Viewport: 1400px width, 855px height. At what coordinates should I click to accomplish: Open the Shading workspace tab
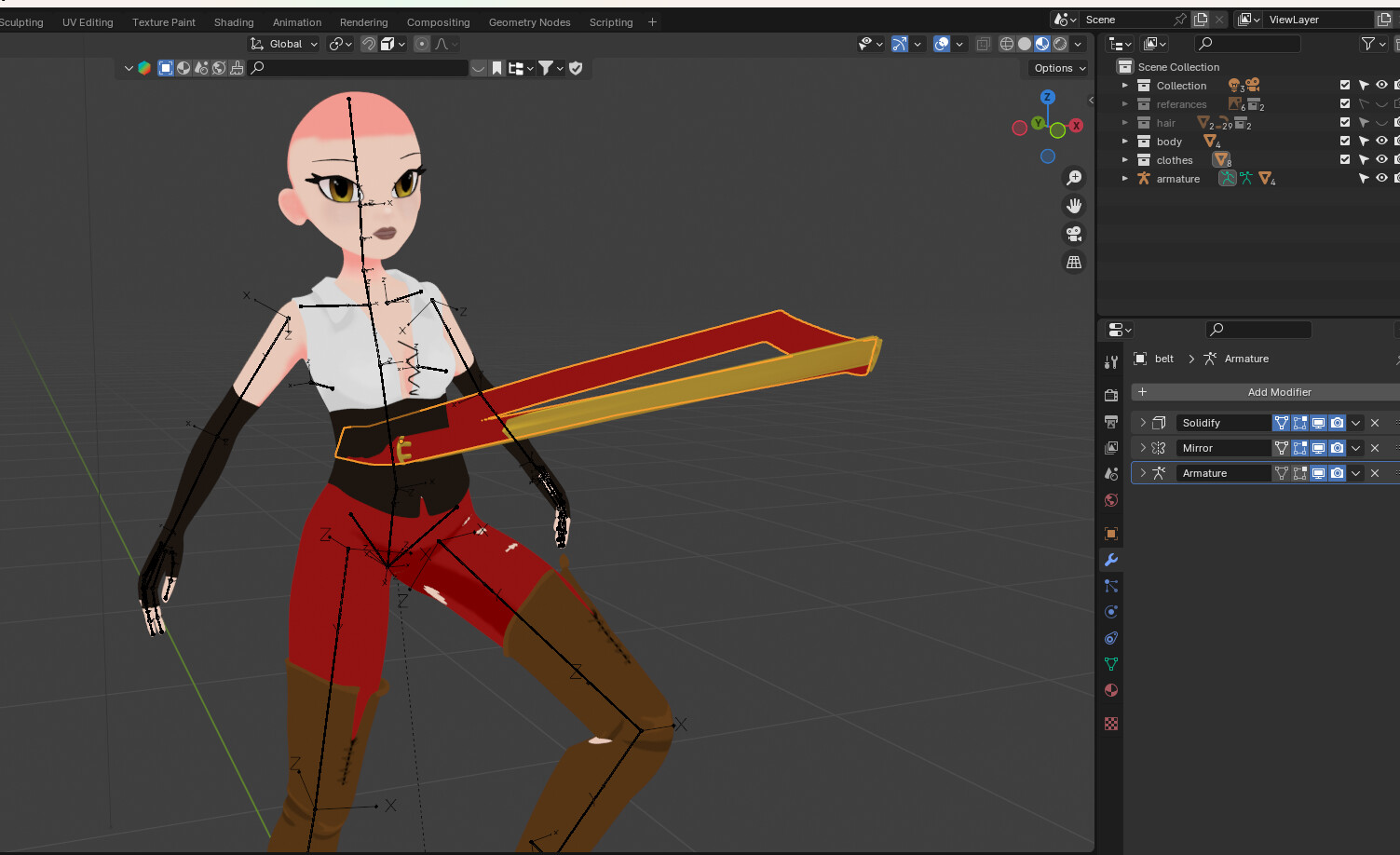point(234,22)
